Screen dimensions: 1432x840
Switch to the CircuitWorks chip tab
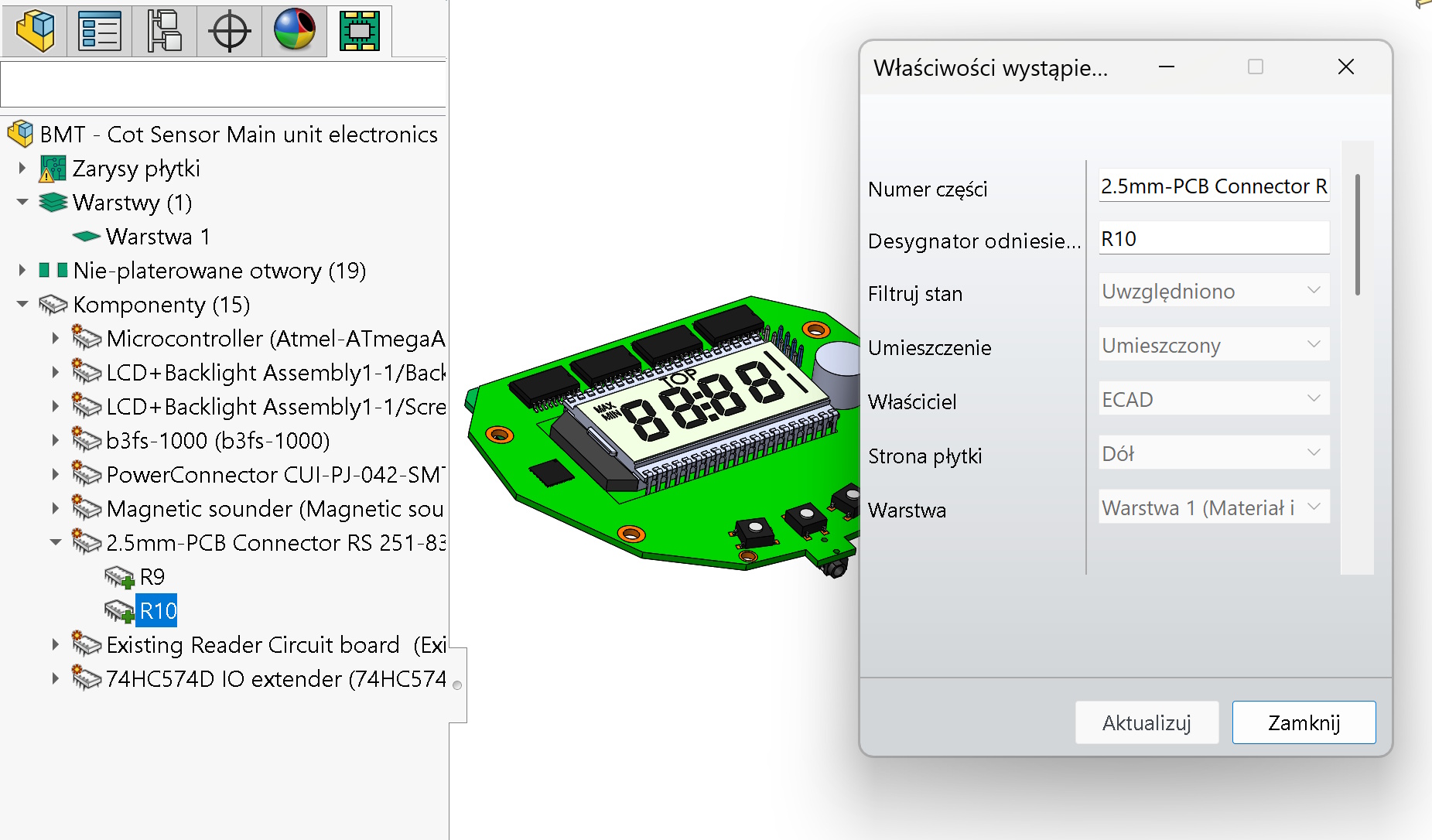360,32
